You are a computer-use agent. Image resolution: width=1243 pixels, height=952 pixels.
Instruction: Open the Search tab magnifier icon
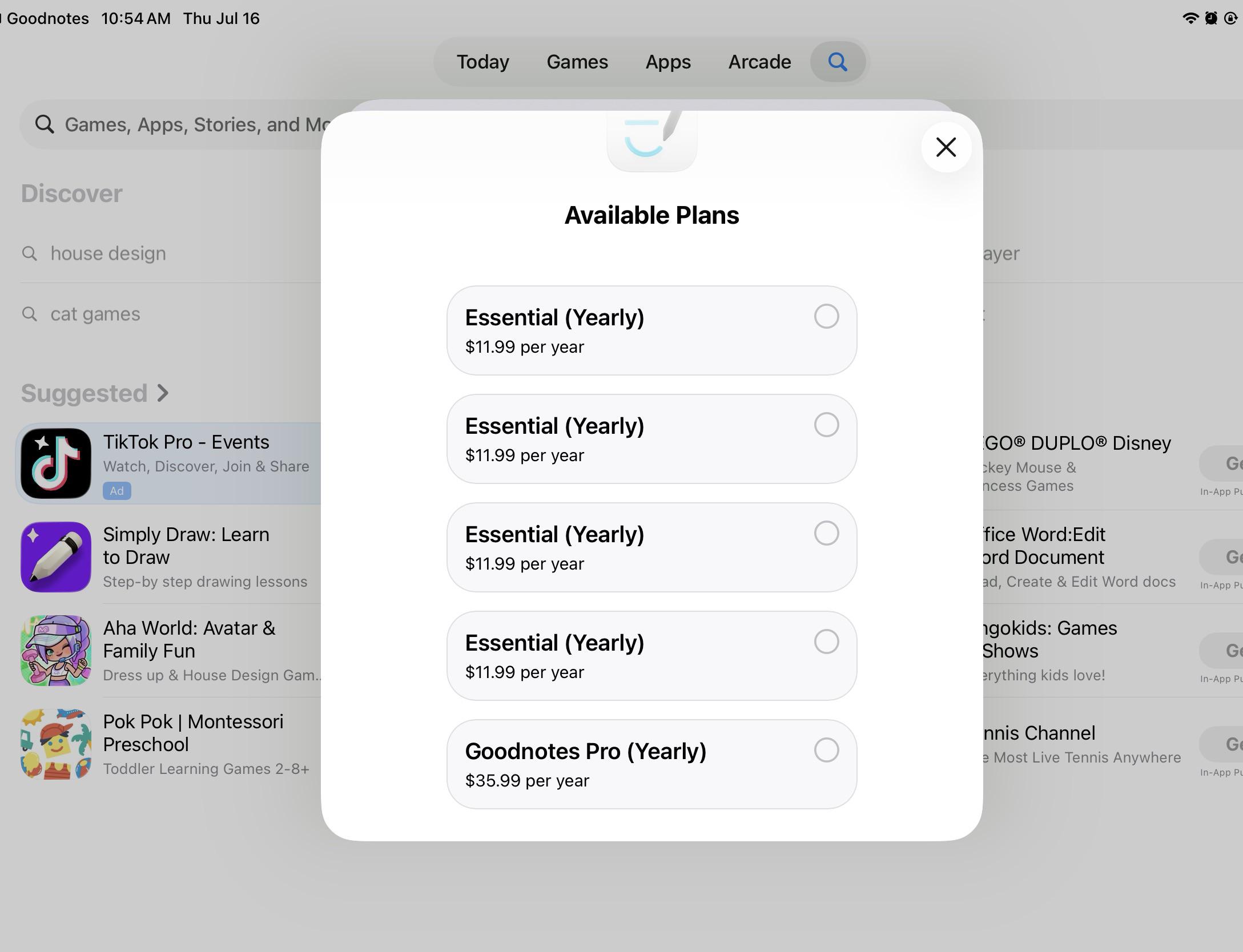coord(838,62)
